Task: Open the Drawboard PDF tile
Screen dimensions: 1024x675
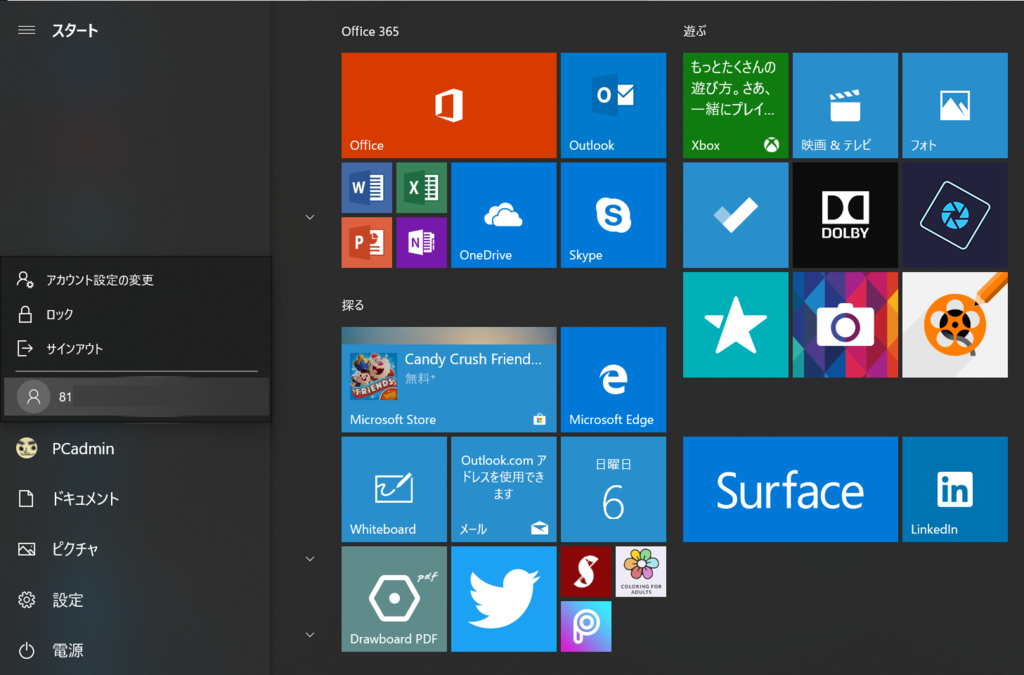Action: (x=394, y=599)
